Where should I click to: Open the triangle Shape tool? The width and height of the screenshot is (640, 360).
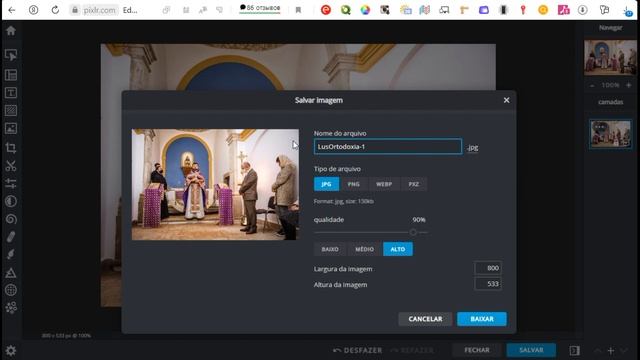(11, 272)
